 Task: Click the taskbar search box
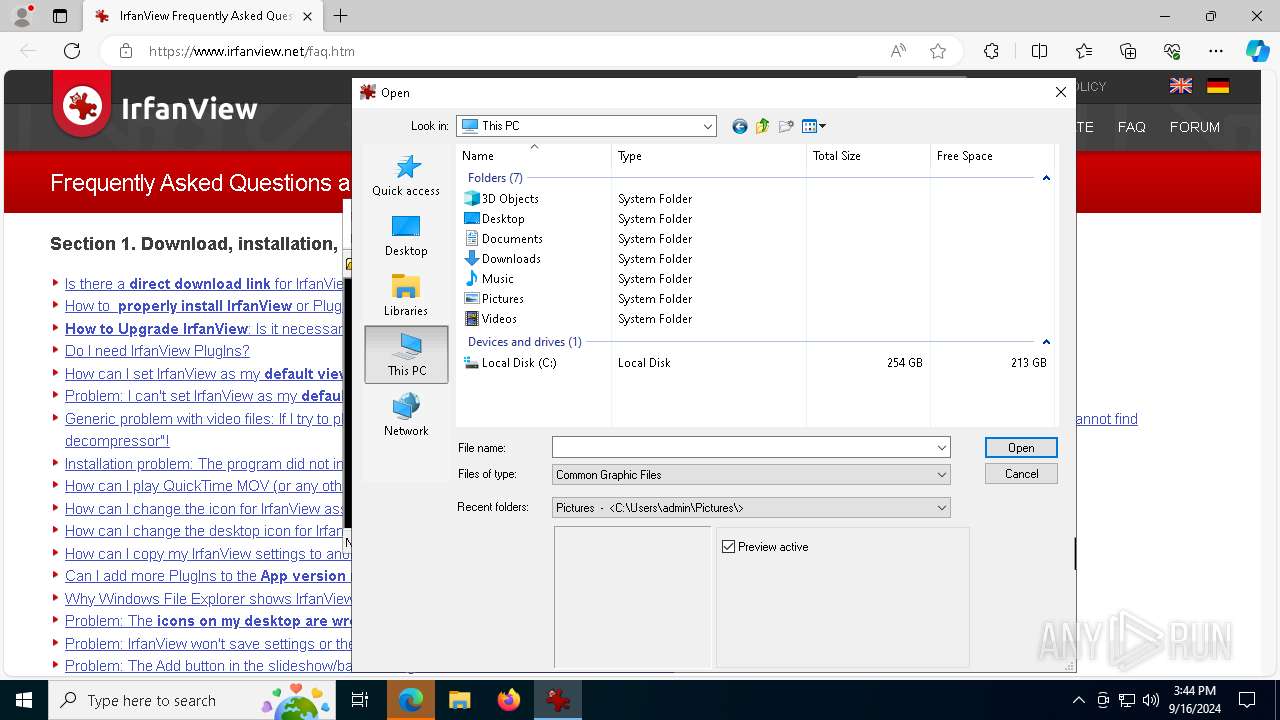point(192,700)
